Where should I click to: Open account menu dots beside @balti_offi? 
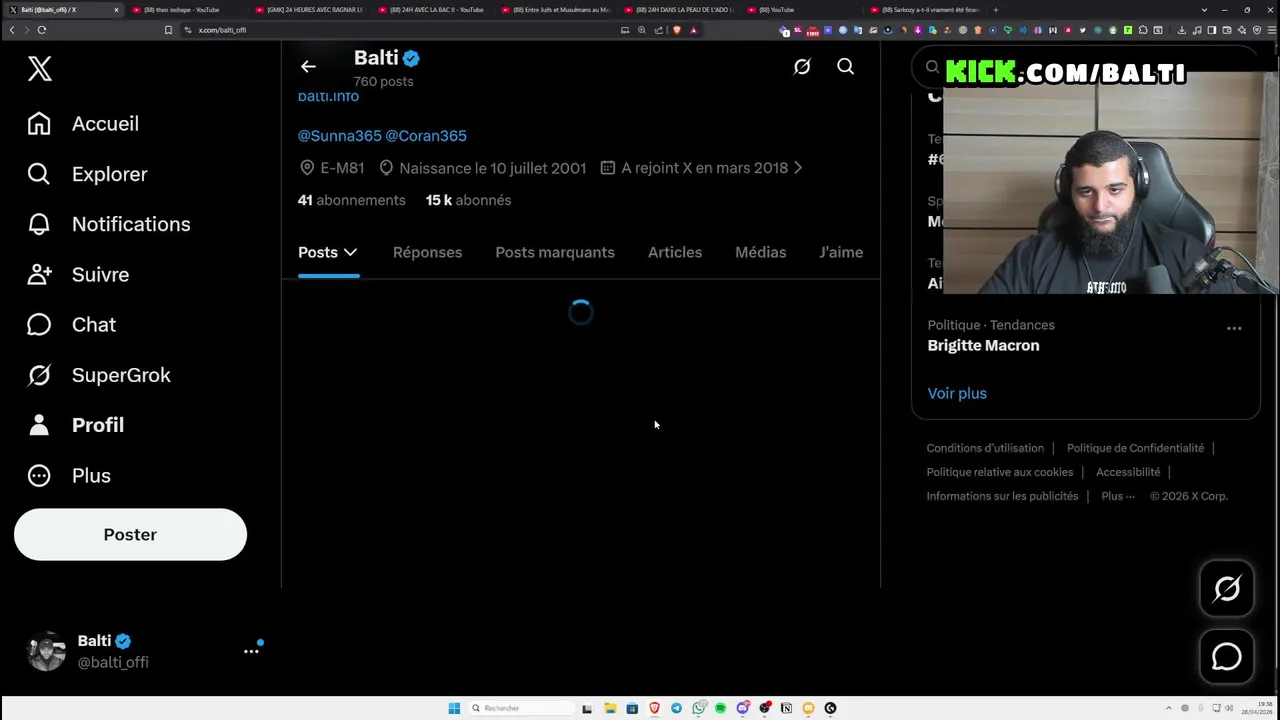tap(251, 651)
